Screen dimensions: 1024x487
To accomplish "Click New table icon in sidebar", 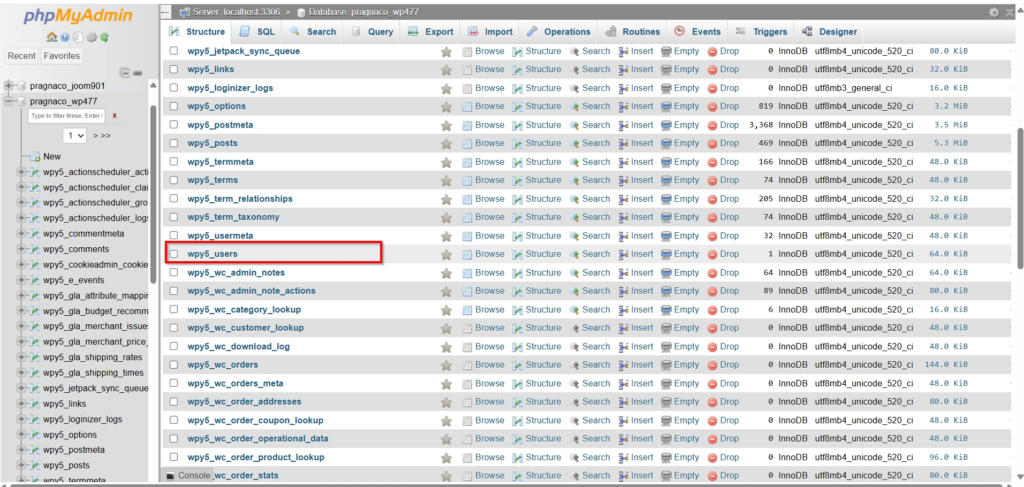I will click(x=35, y=157).
